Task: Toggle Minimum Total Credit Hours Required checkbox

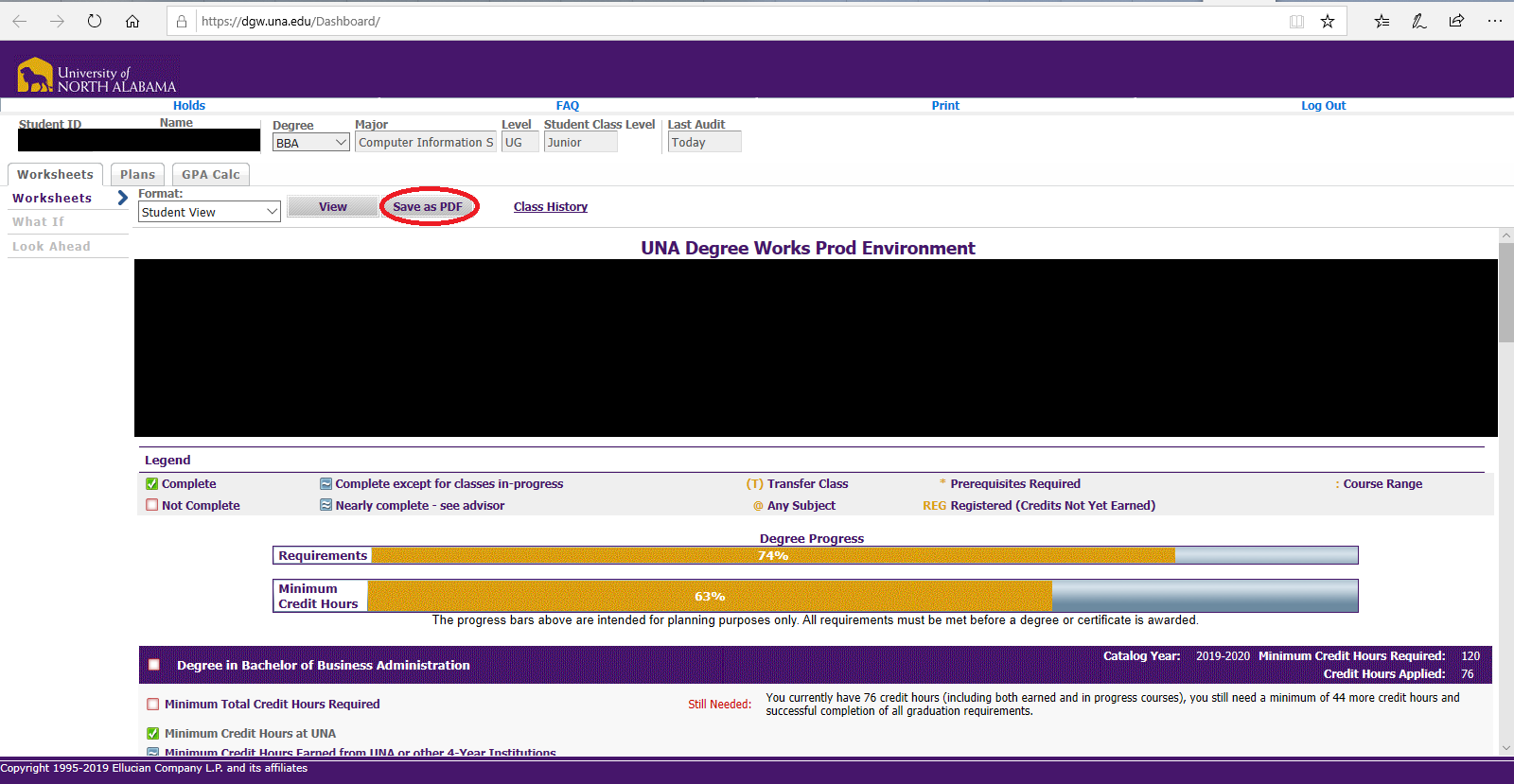Action: pyautogui.click(x=152, y=704)
